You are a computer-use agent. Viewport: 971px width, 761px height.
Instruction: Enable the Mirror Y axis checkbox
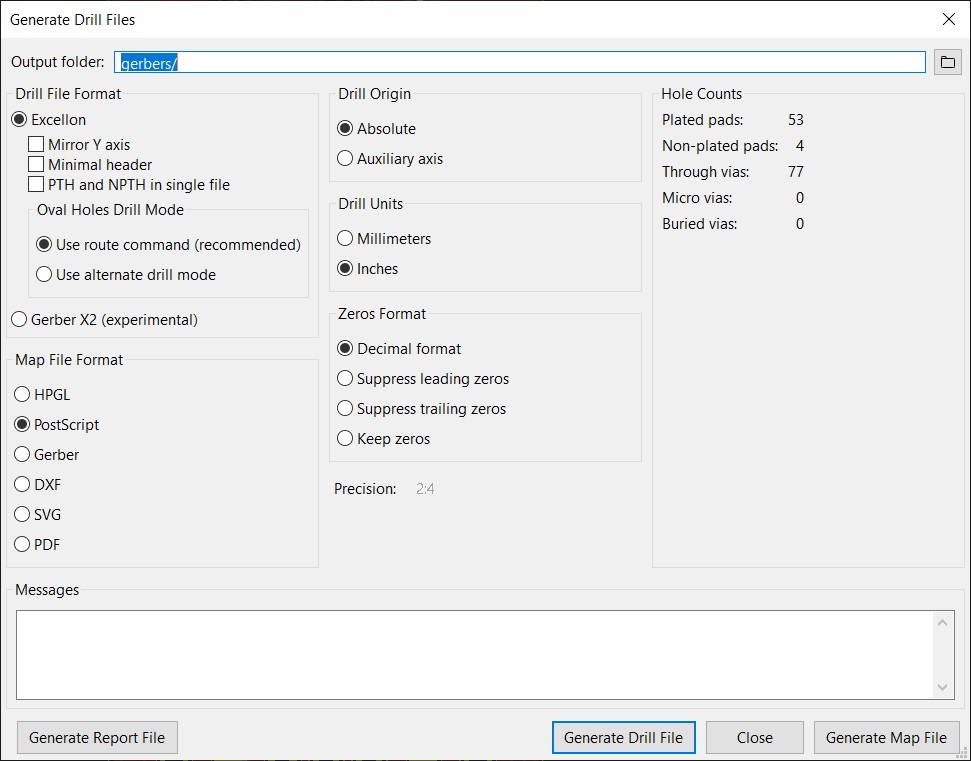tap(36, 144)
